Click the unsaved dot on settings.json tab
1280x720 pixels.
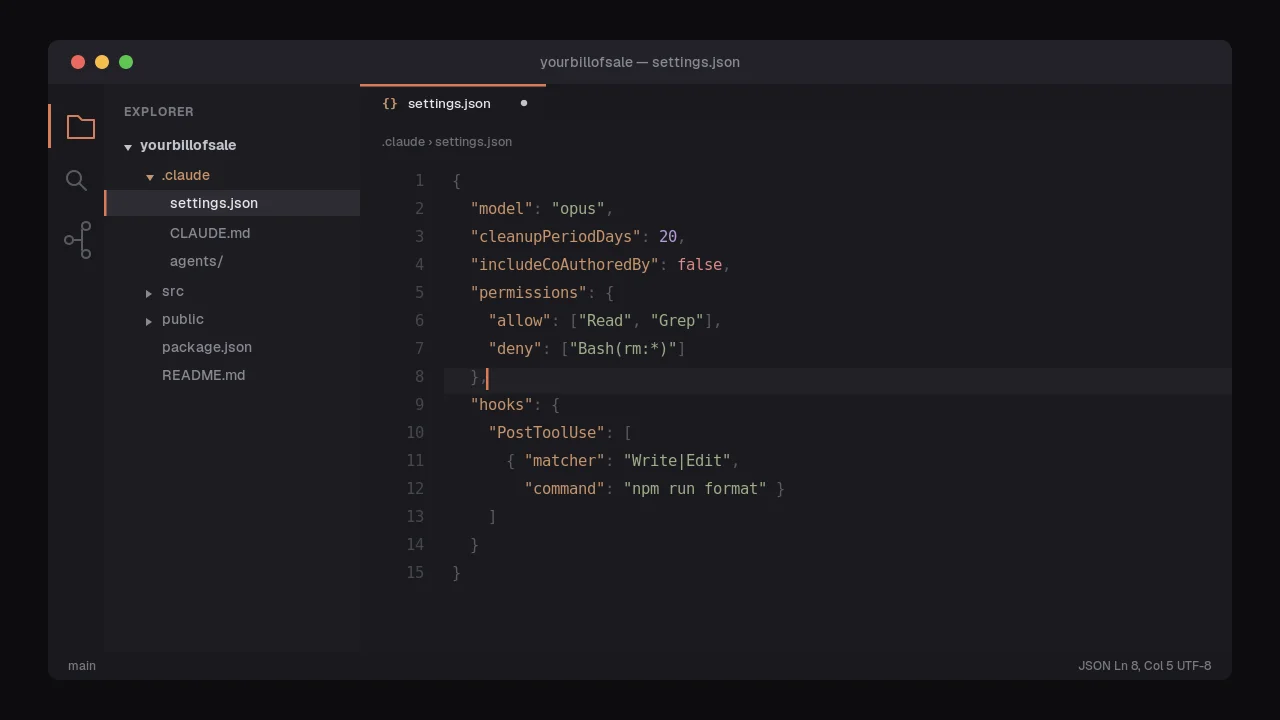point(523,103)
